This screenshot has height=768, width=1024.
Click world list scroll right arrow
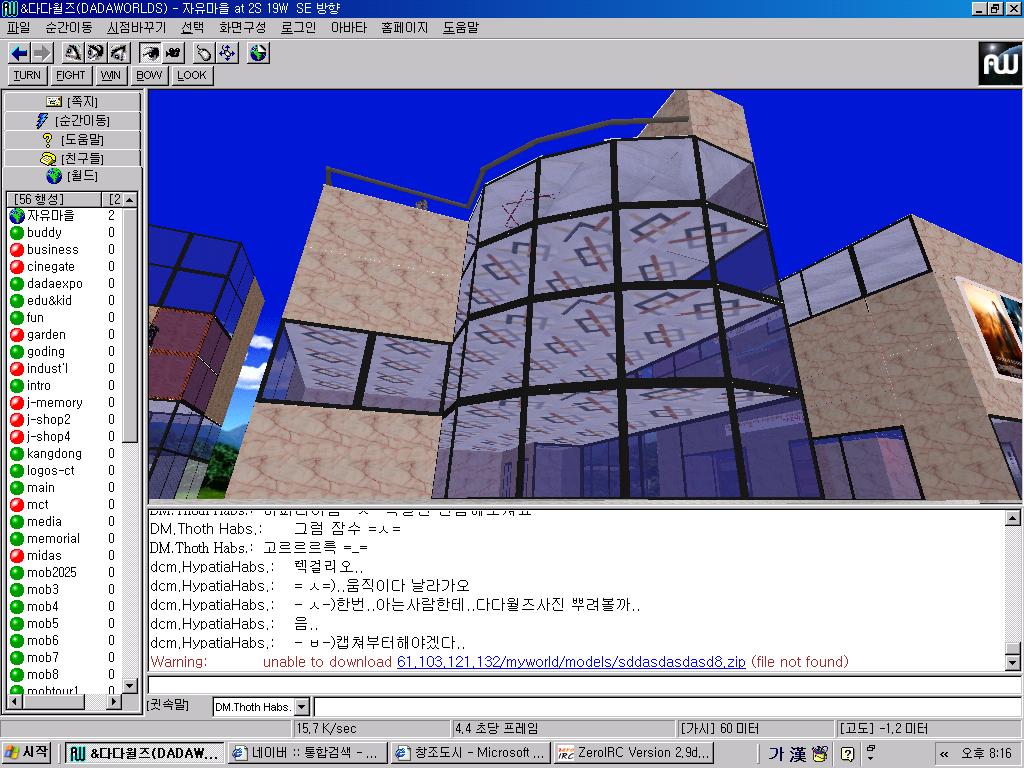114,701
